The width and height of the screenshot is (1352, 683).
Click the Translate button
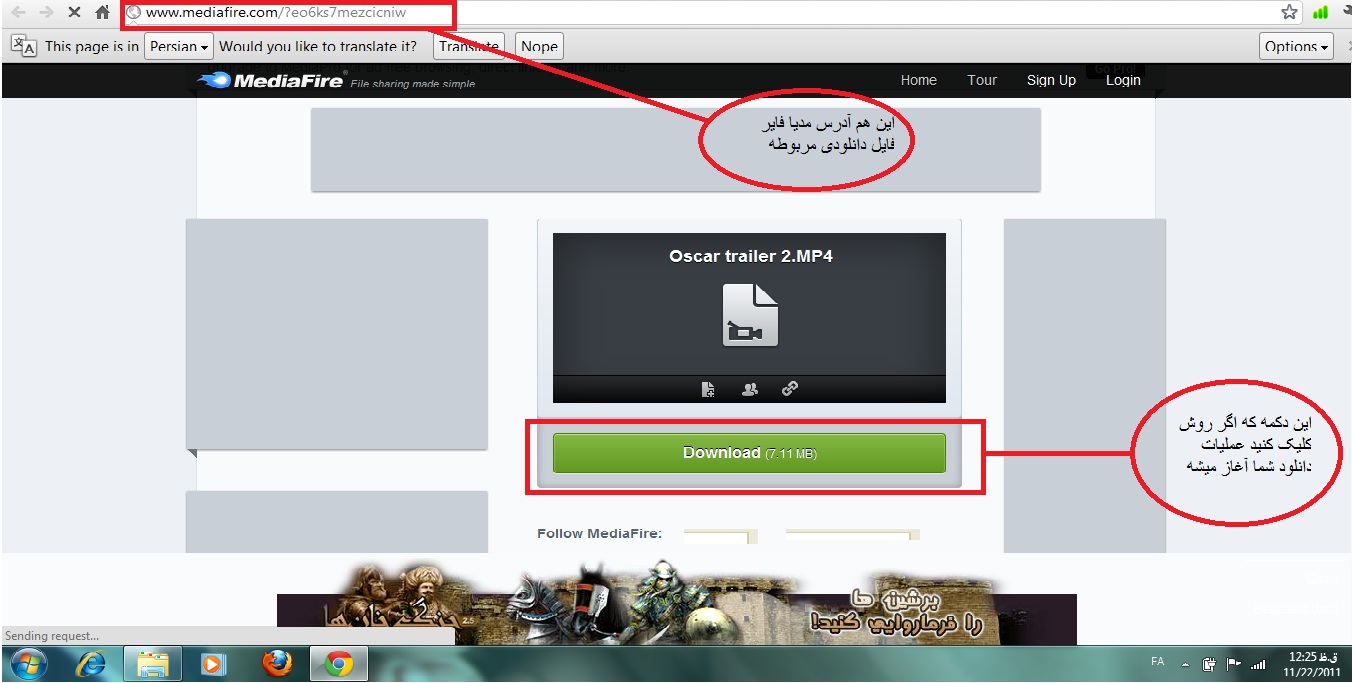pyautogui.click(x=469, y=46)
